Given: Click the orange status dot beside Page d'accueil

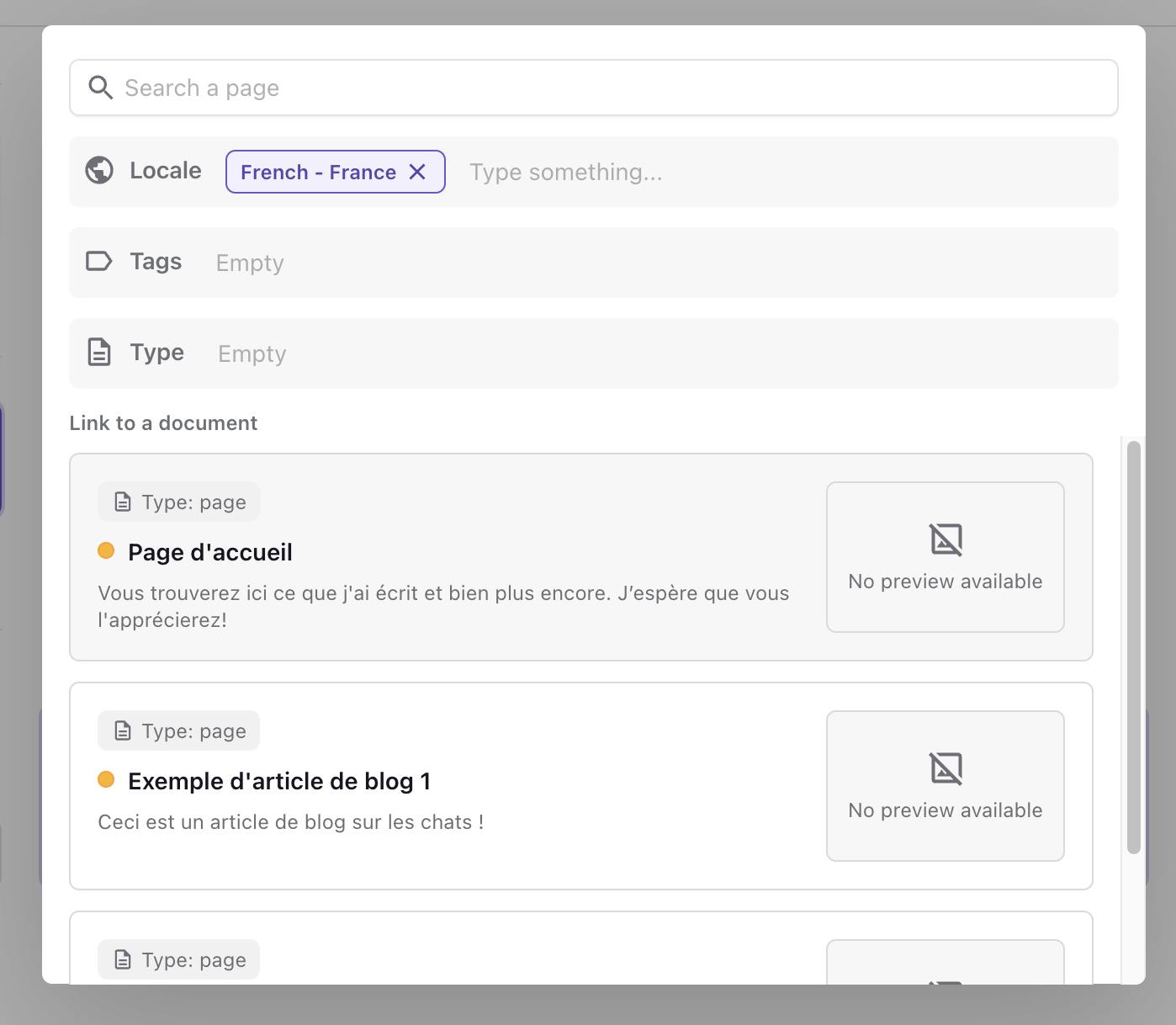Looking at the screenshot, I should coord(106,551).
